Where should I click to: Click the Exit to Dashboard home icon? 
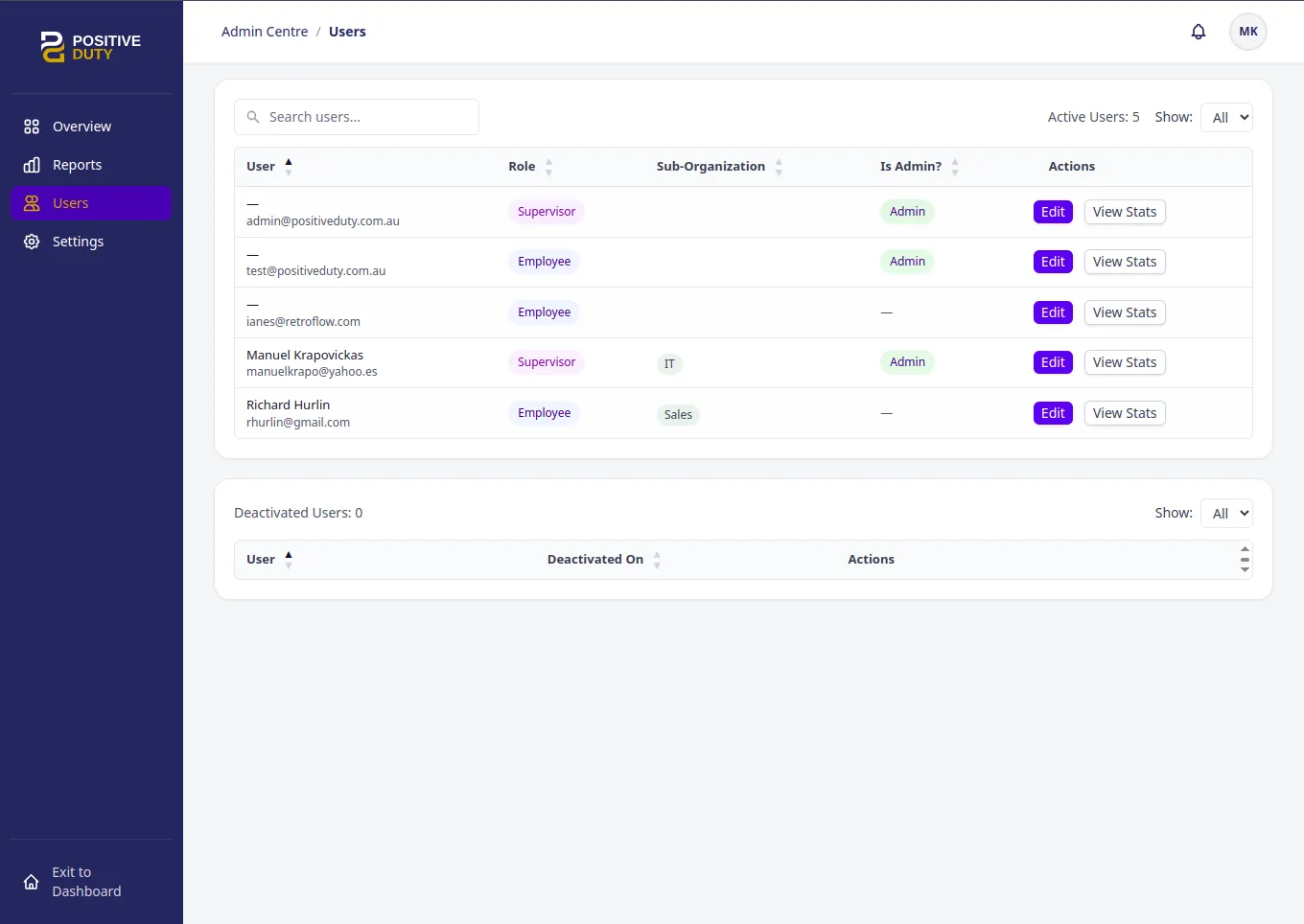(x=32, y=882)
